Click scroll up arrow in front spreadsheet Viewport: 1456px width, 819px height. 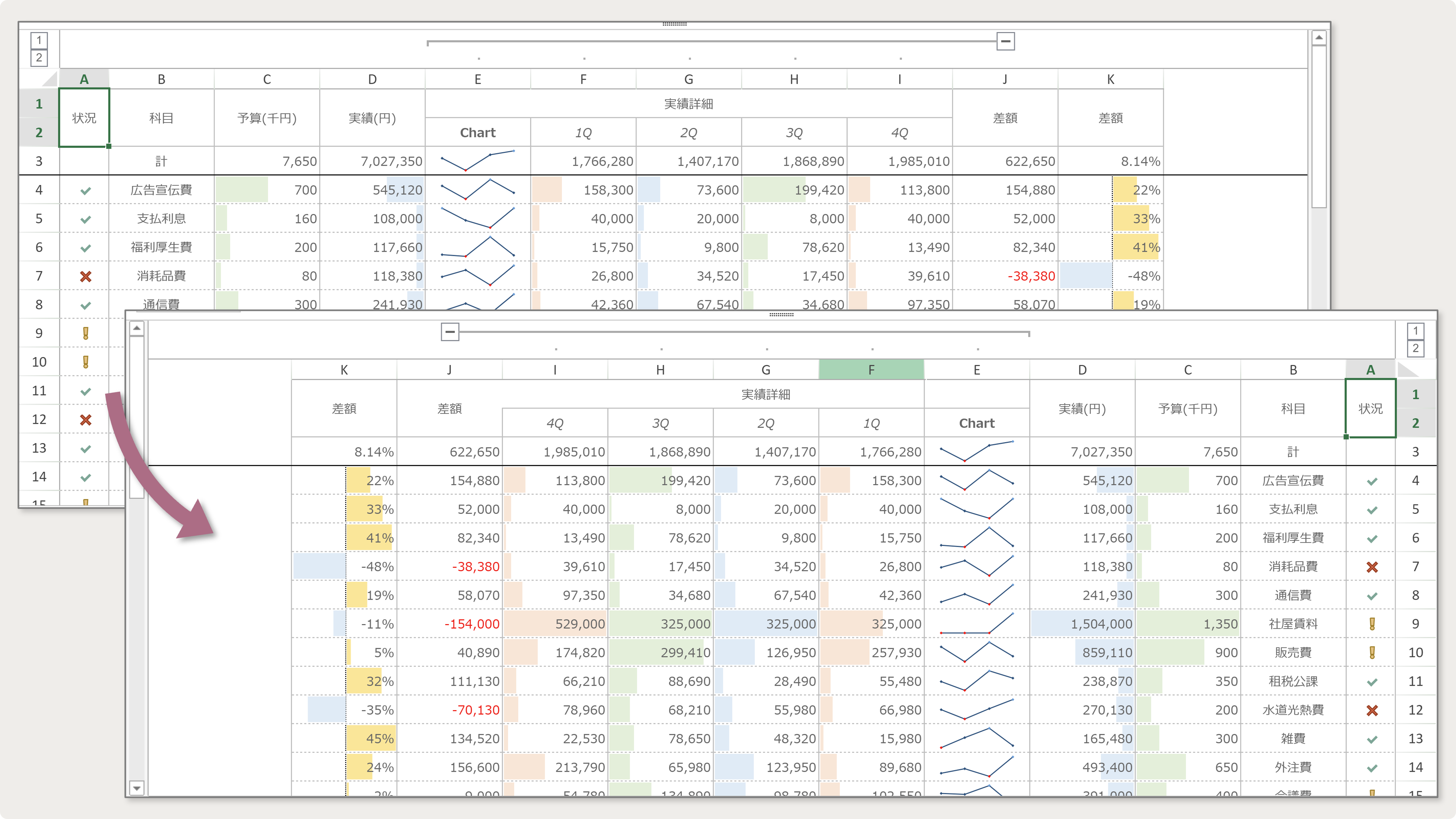(137, 328)
